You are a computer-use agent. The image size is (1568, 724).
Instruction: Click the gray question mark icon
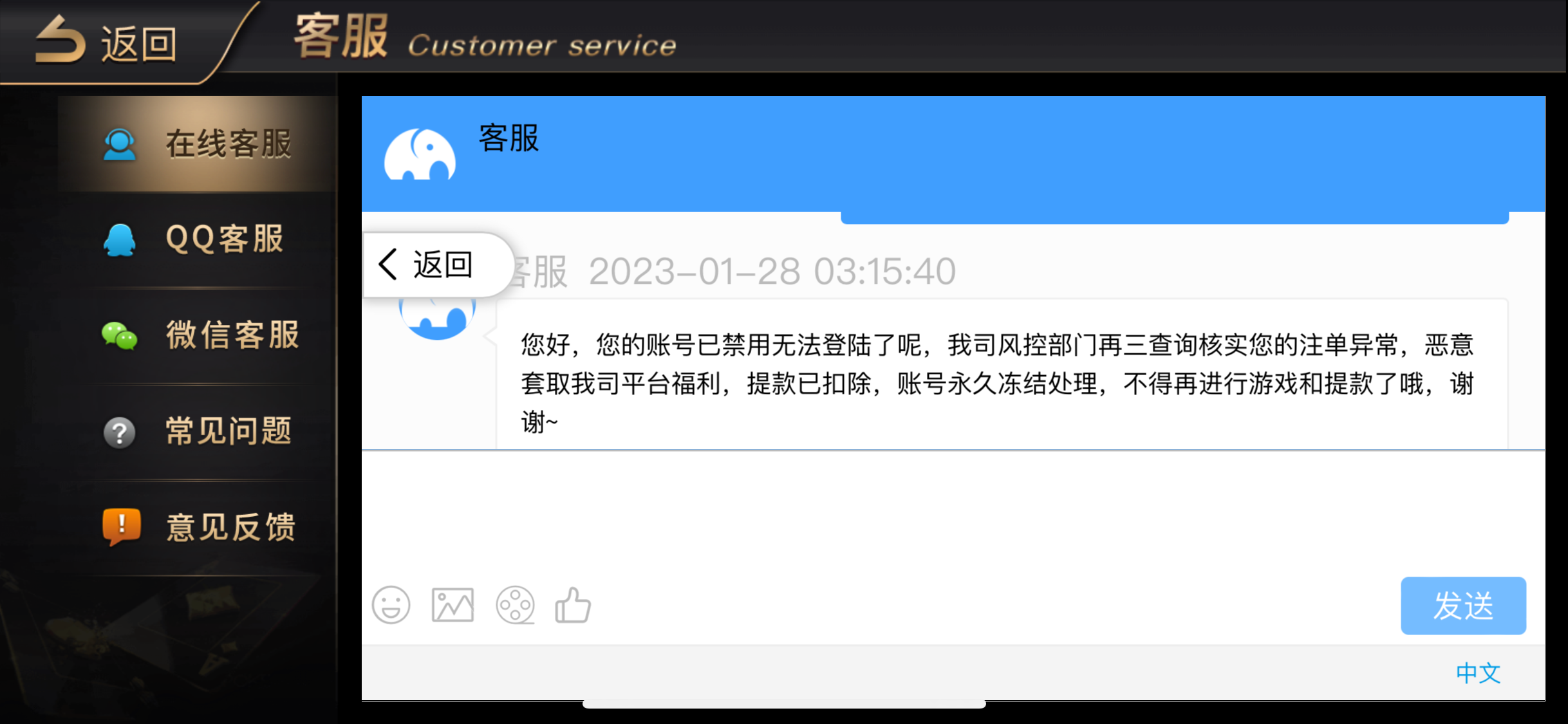click(x=119, y=432)
